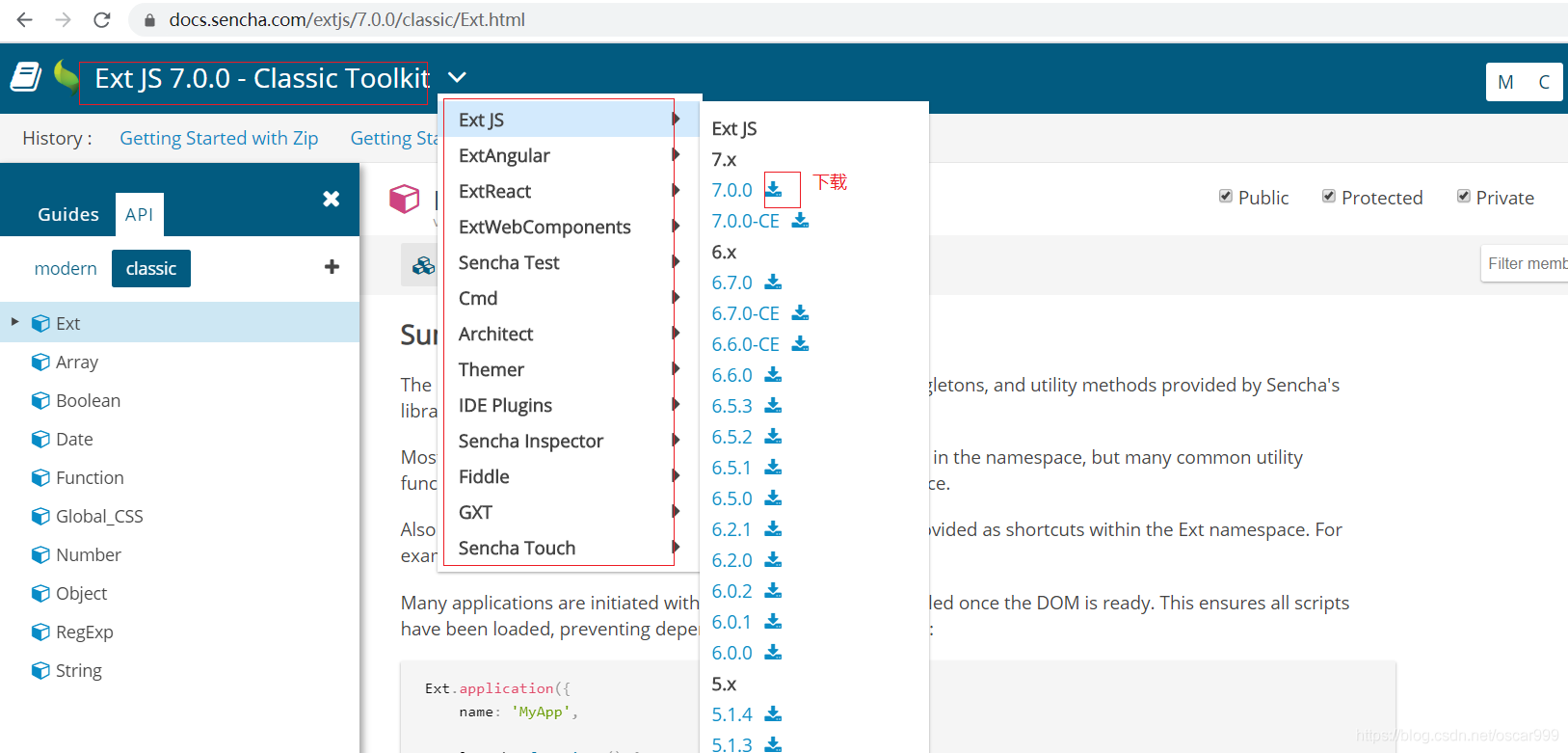Download version 6.7.0 docs

[x=774, y=282]
